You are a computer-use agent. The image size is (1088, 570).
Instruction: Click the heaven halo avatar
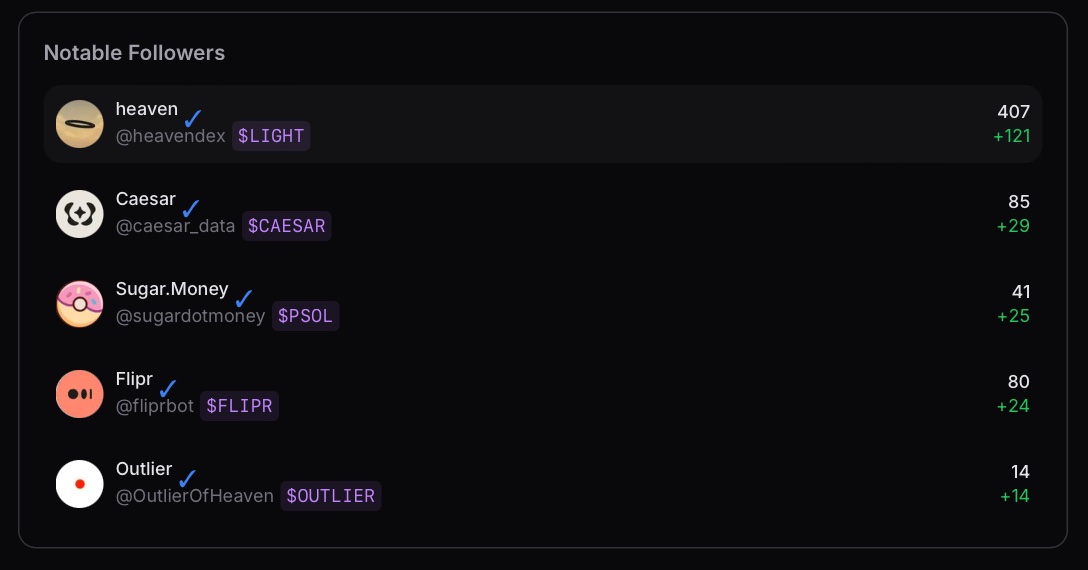tap(80, 124)
